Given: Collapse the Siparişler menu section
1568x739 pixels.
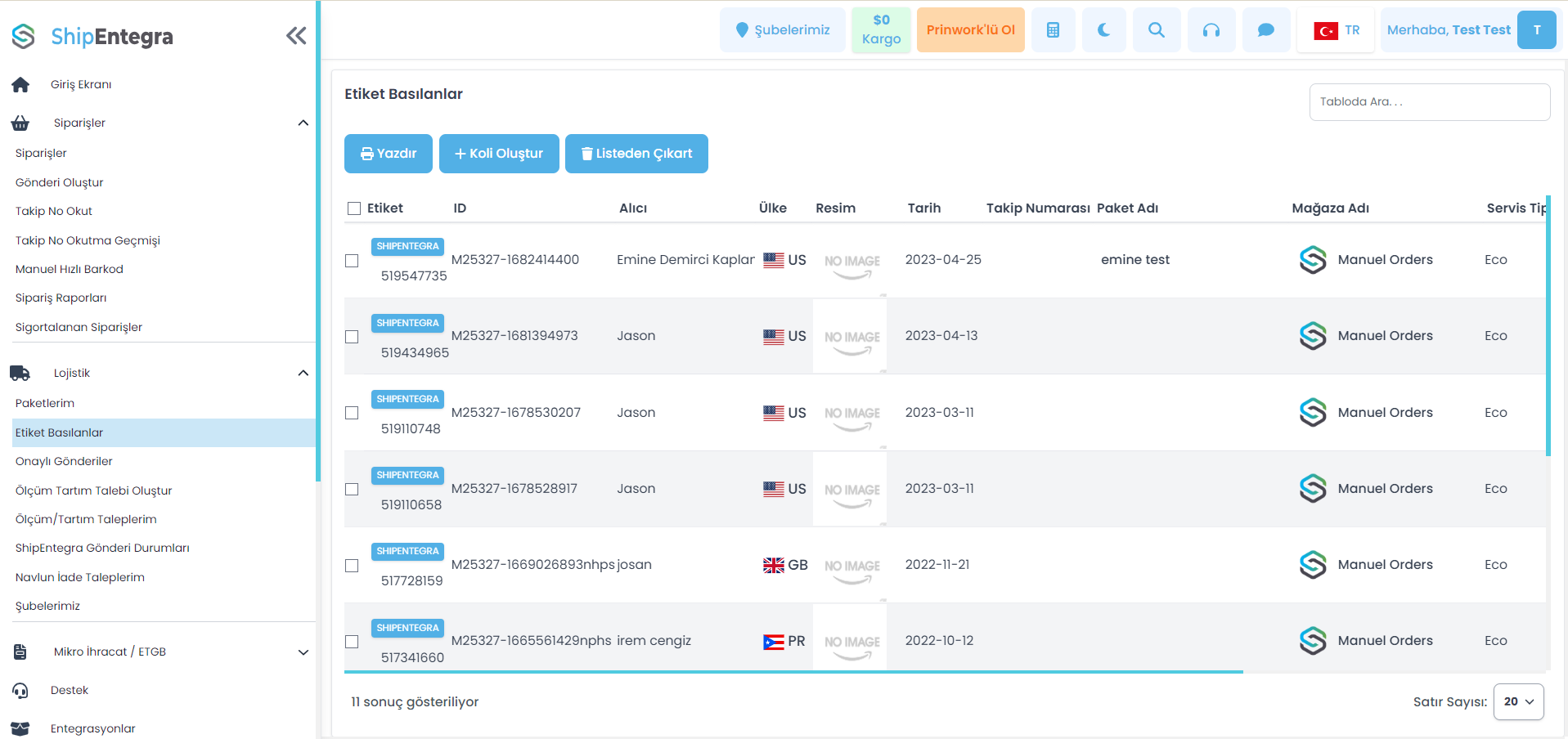Looking at the screenshot, I should click(303, 123).
